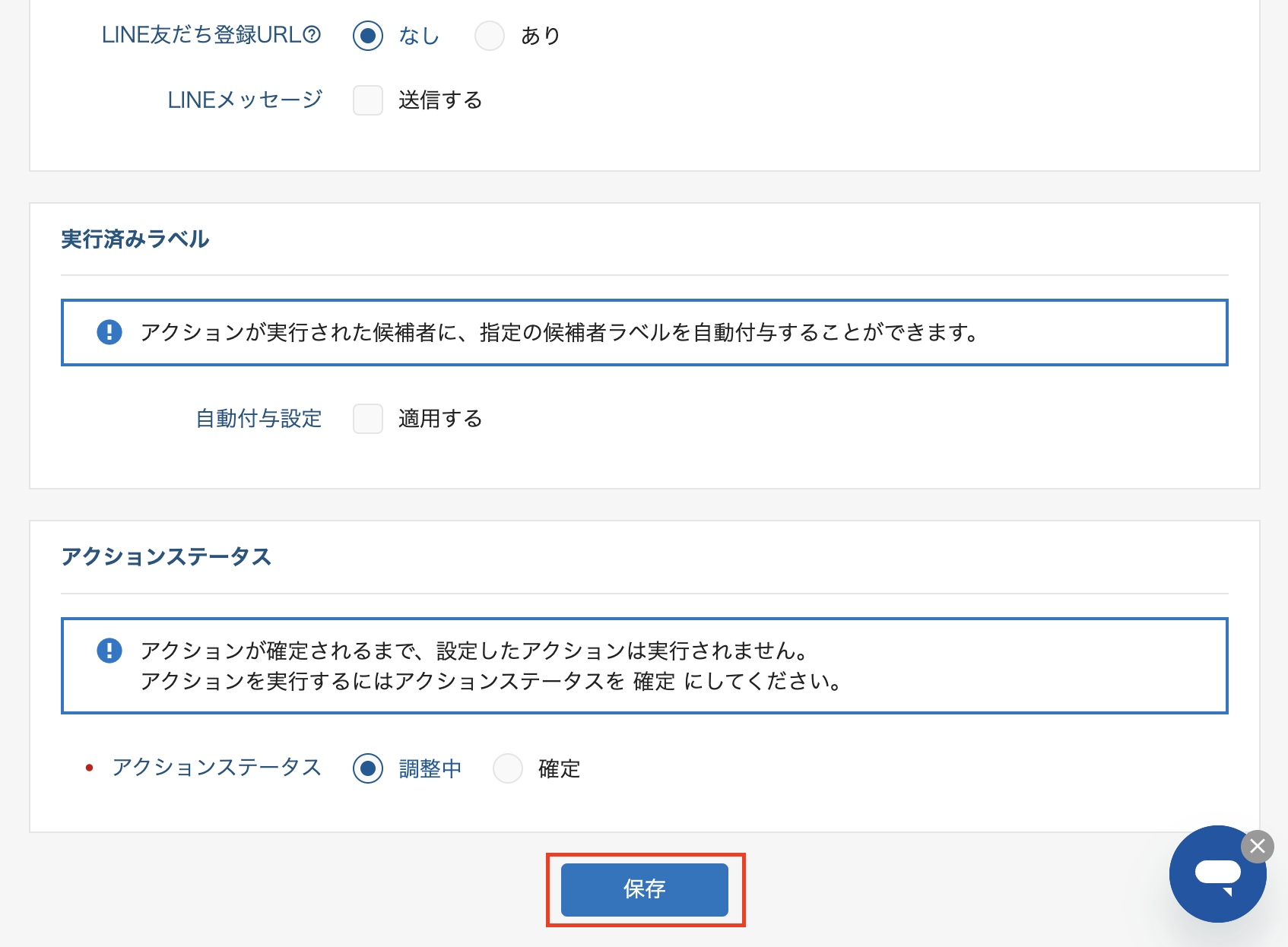
Task: Set action status to 確定
Action: pos(507,768)
